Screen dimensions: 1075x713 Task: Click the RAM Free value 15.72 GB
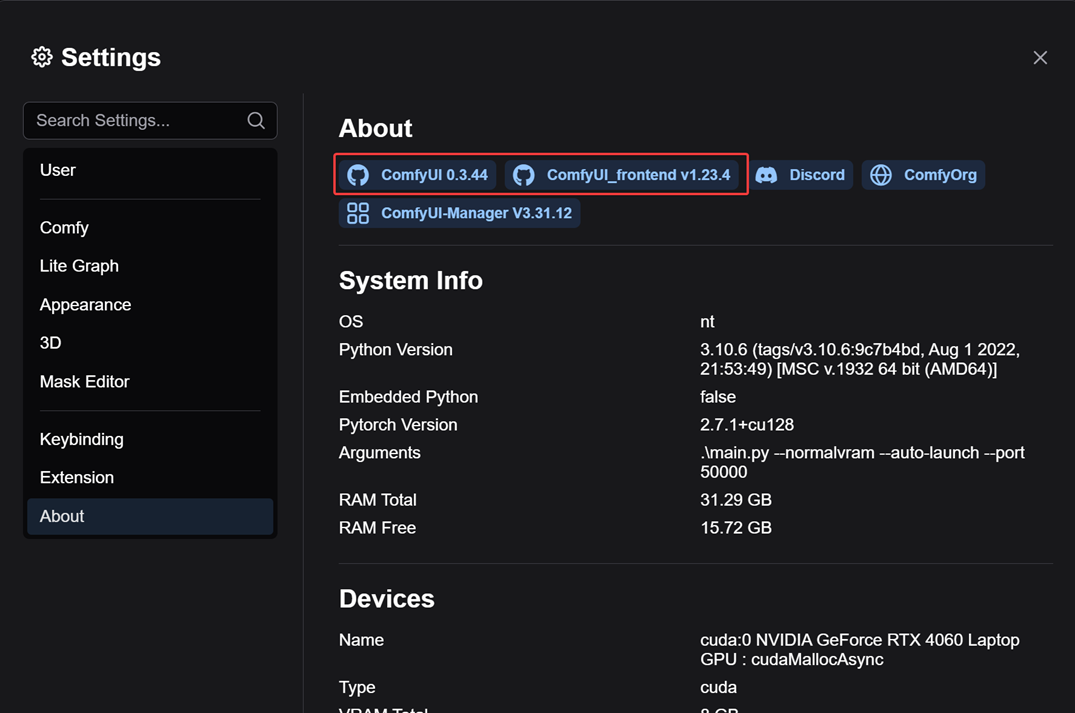tap(736, 528)
